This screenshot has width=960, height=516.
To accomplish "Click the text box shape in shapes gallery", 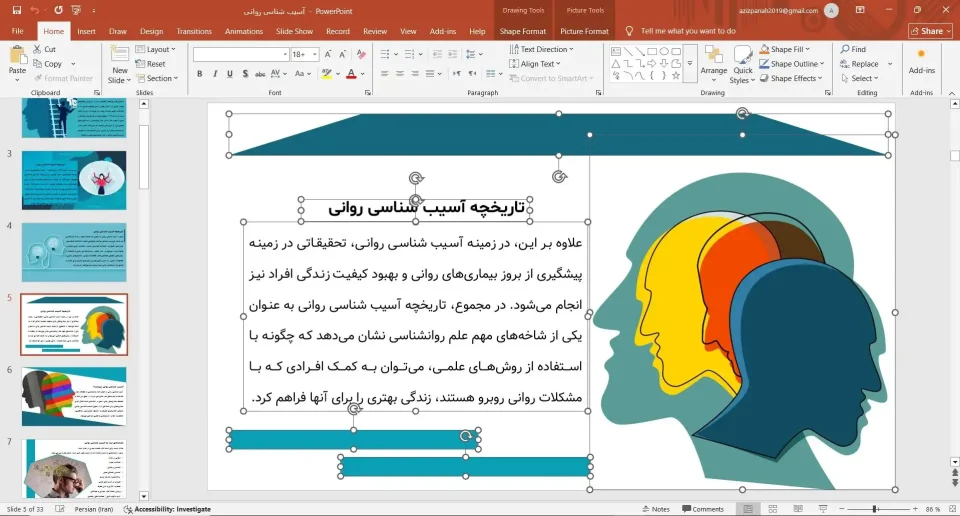I will (616, 51).
